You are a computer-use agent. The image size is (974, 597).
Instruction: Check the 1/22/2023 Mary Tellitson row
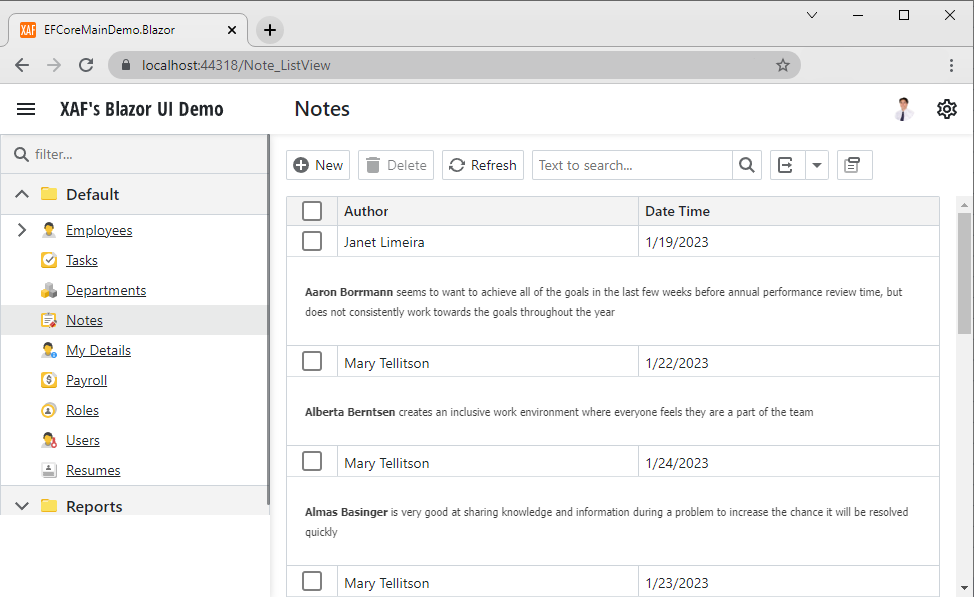[312, 361]
